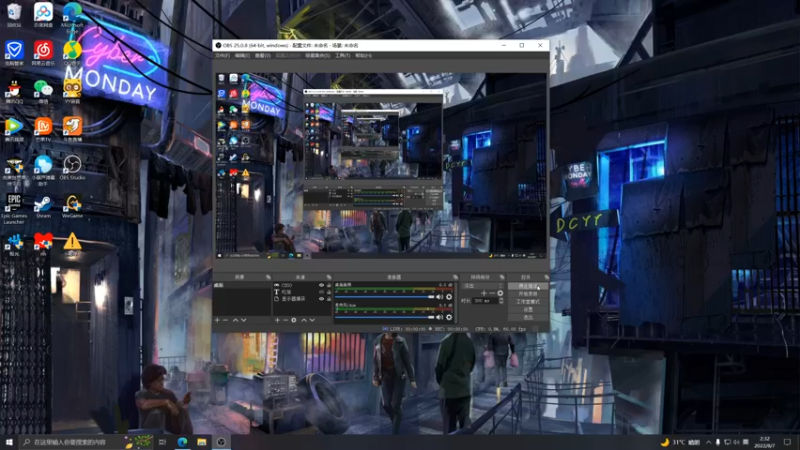800x450 pixels.
Task: Launch the red NetEase Cloud Music shortcut
Action: pyautogui.click(x=43, y=53)
